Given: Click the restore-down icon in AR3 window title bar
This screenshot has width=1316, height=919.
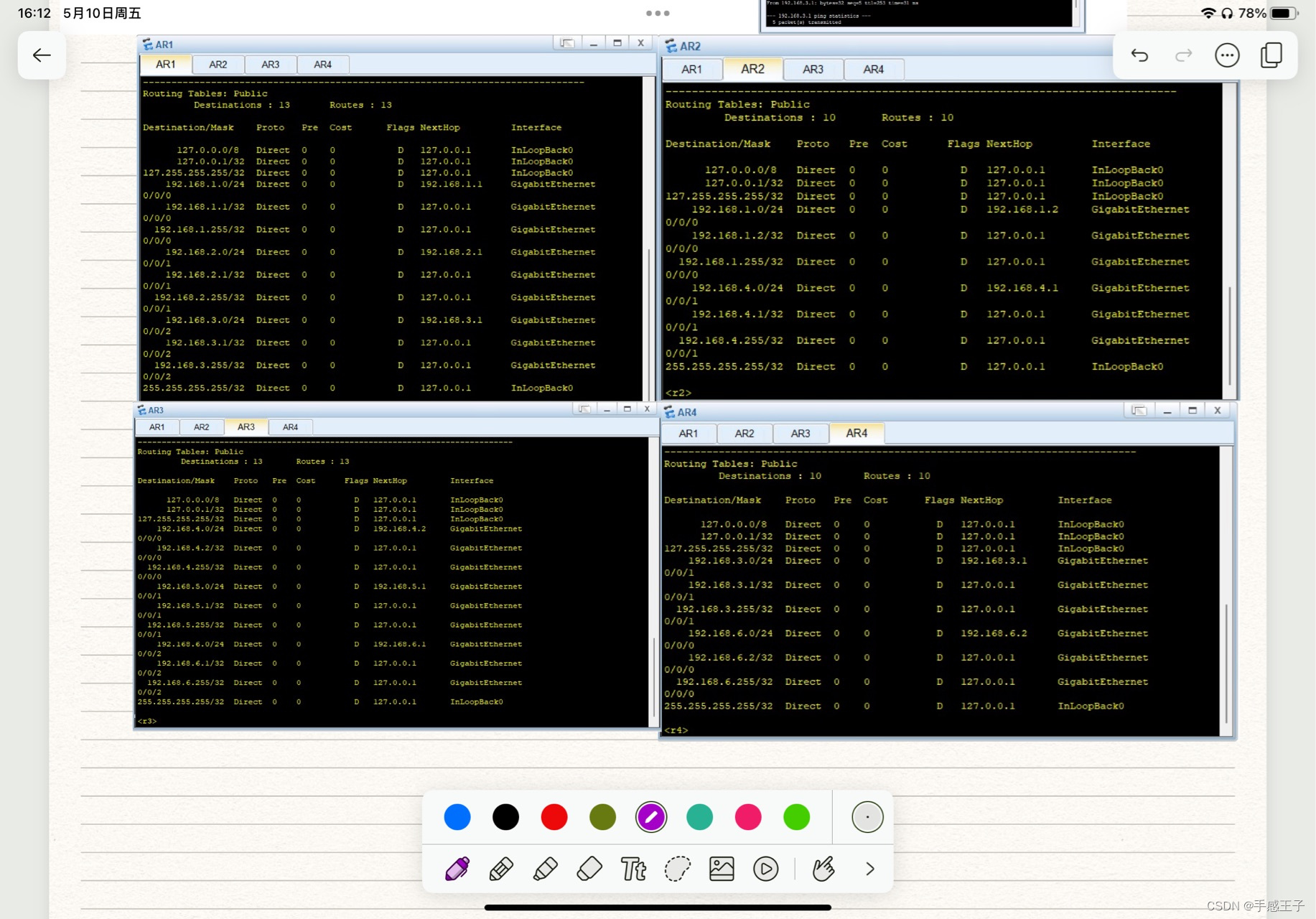Looking at the screenshot, I should tap(584, 409).
